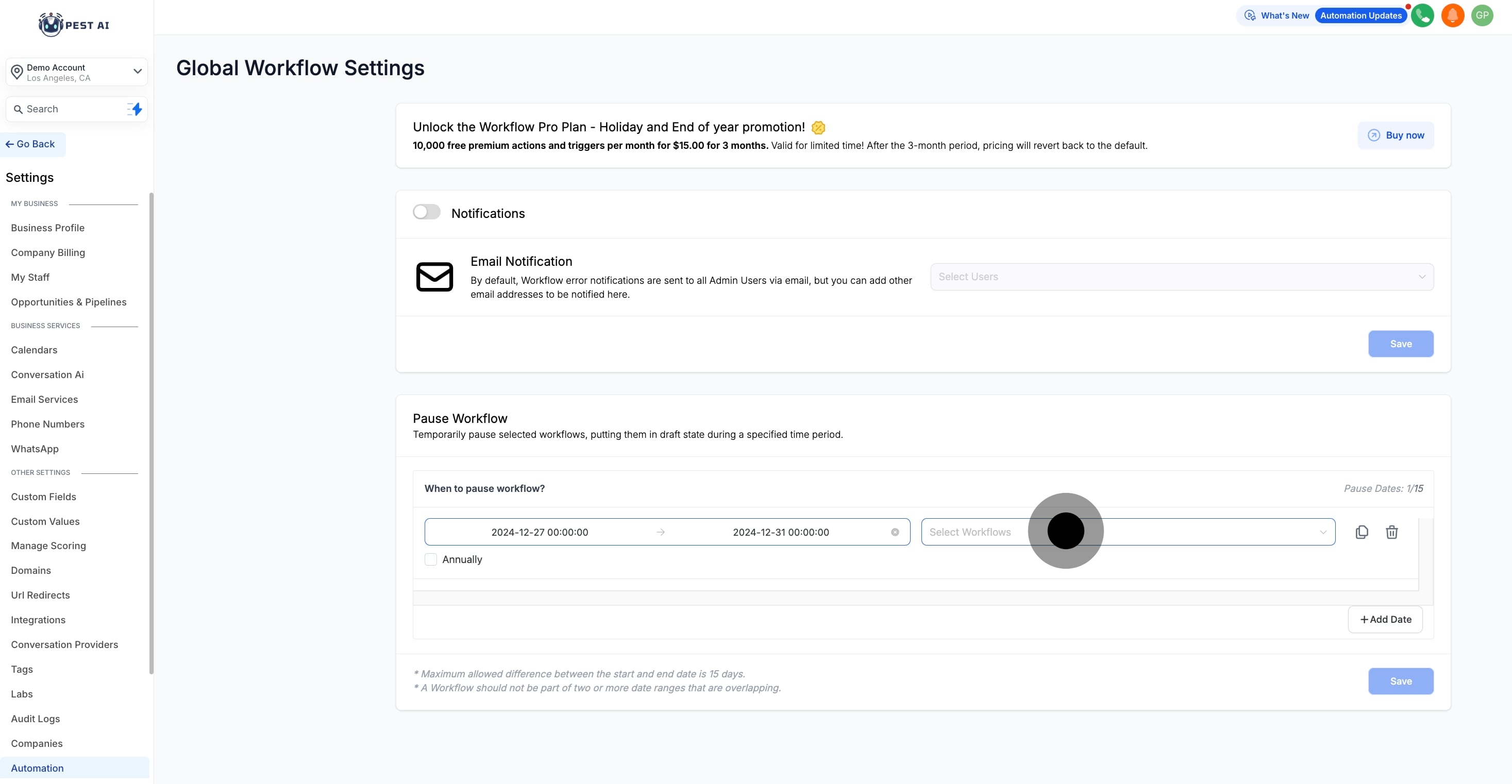Click Go Back link
1512x784 pixels.
[x=30, y=144]
